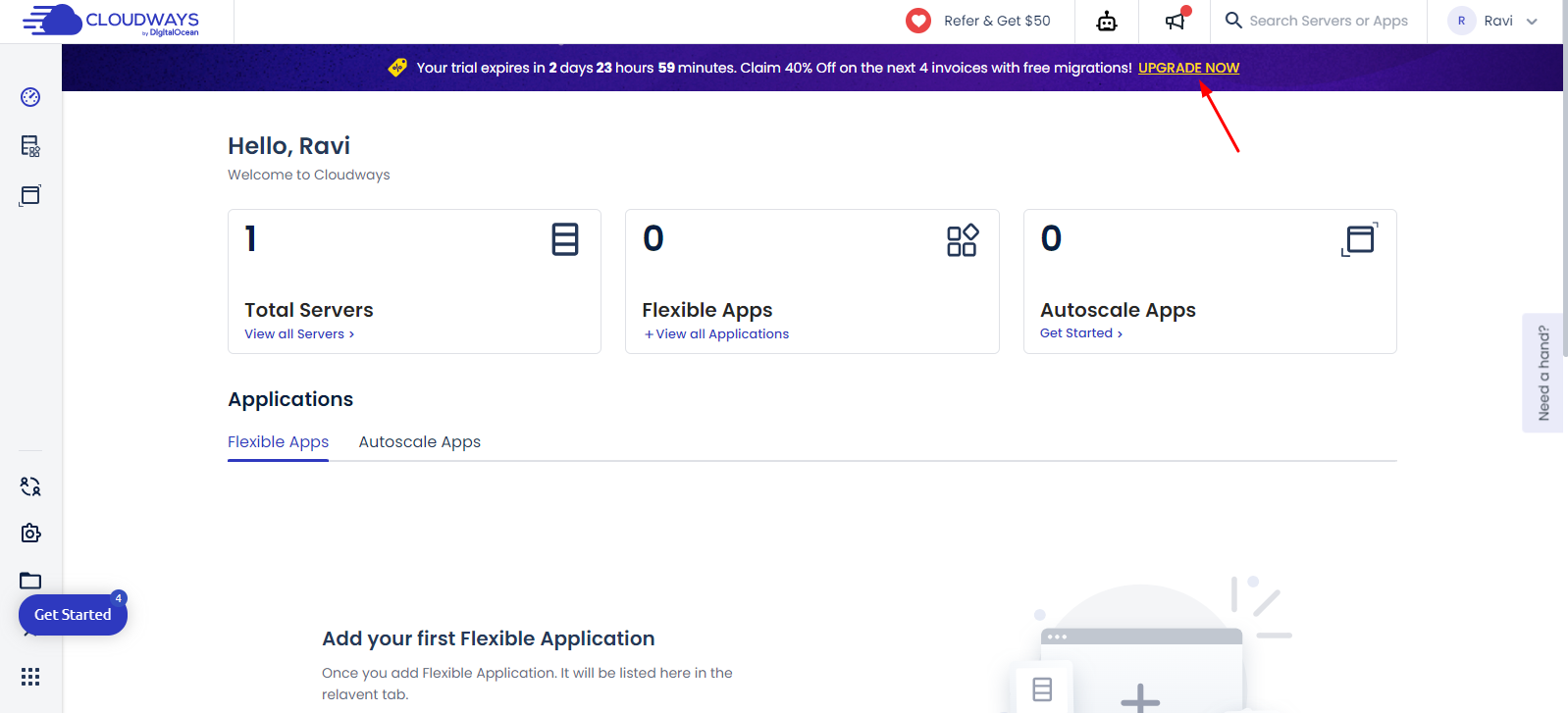Image resolution: width=1568 pixels, height=713 pixels.
Task: Click the window icon on Autoscale Apps card
Action: coord(1360,239)
